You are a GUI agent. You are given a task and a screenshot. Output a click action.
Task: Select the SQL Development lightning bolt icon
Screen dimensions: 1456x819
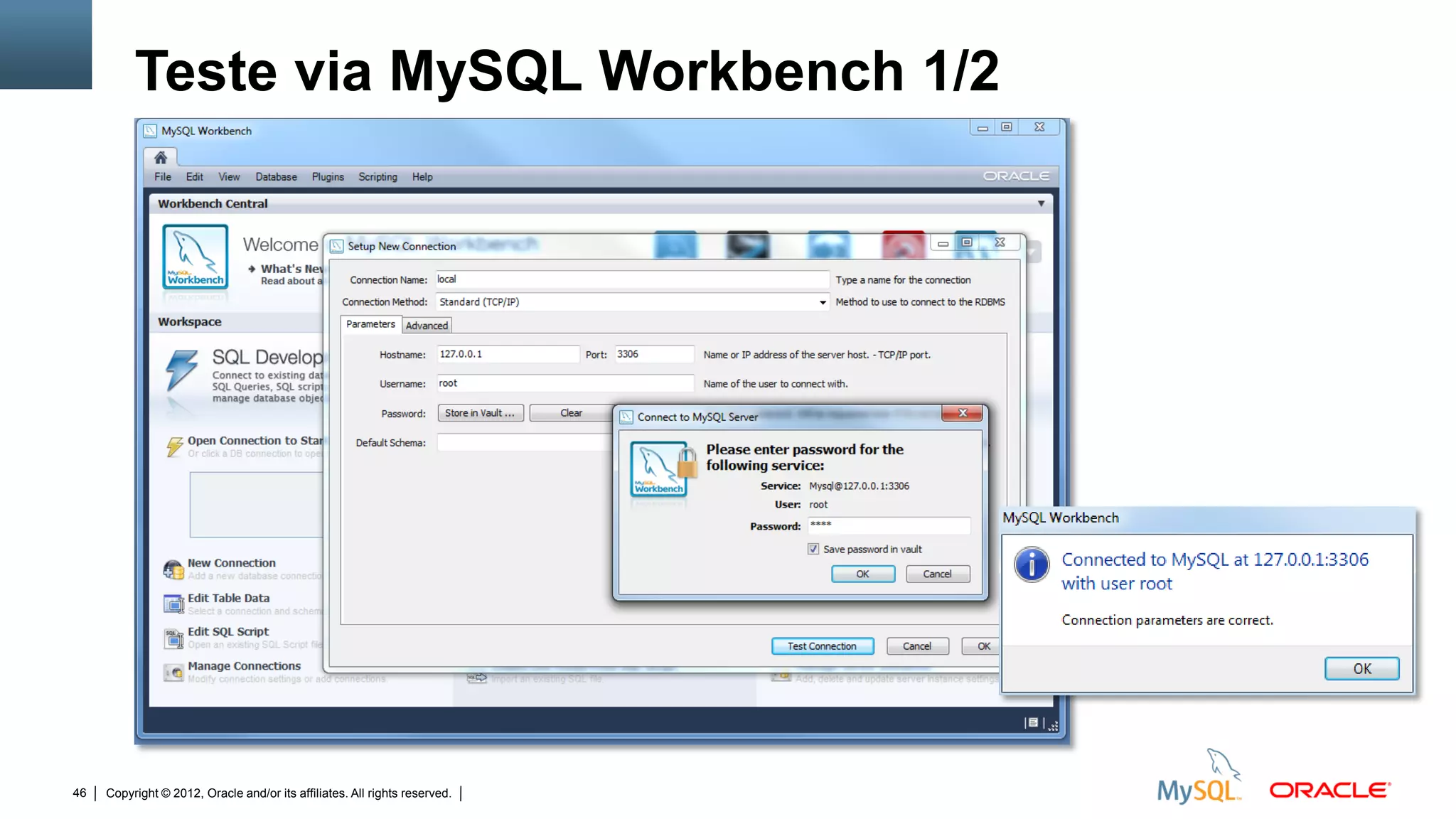[x=182, y=370]
